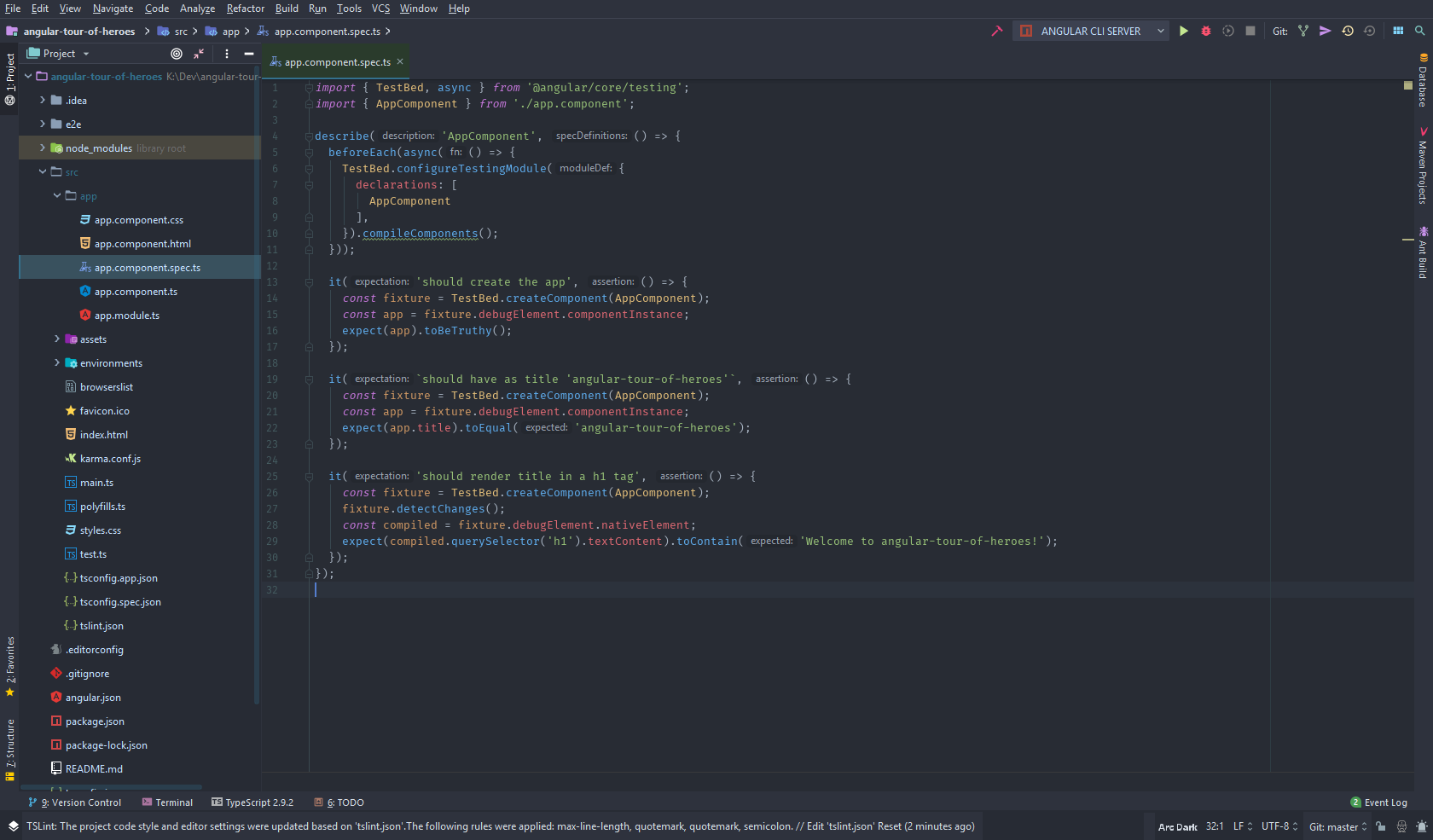Start debugging with the bug icon
The height and width of the screenshot is (840, 1433).
point(1205,31)
